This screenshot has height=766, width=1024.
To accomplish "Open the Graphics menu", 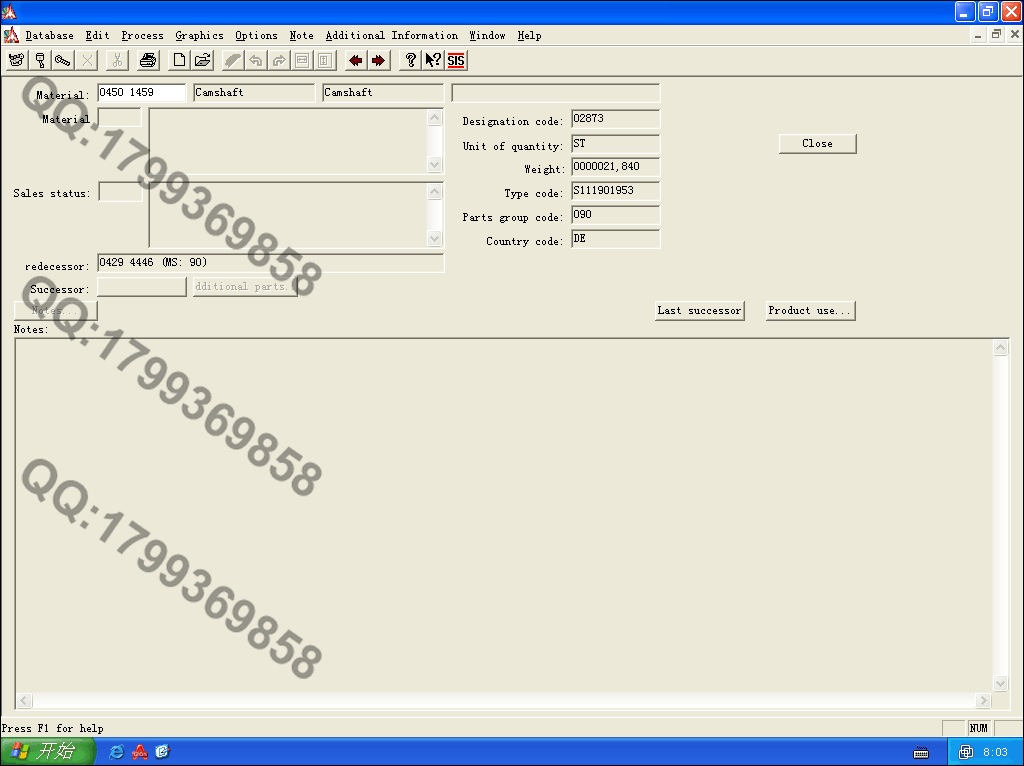I will (199, 36).
